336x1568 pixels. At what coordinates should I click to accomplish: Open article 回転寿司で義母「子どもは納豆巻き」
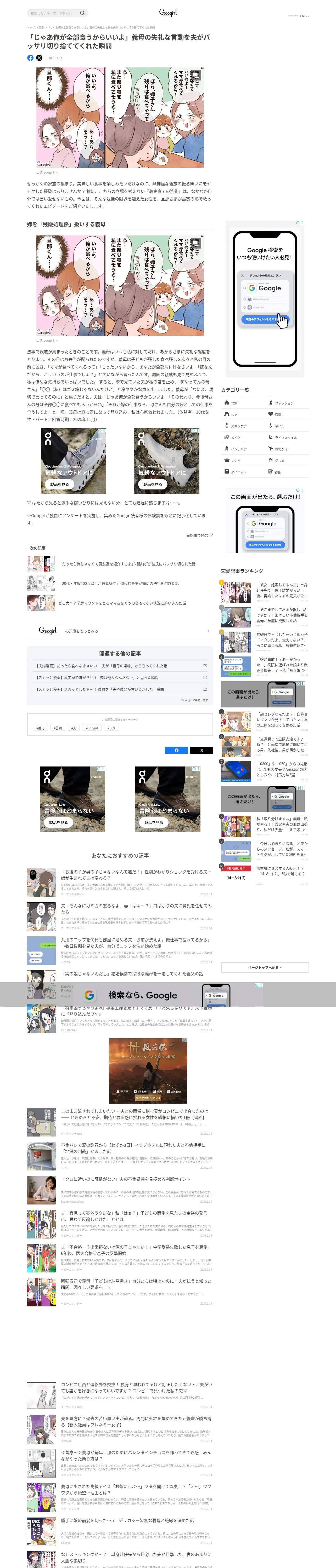tap(120, 1292)
